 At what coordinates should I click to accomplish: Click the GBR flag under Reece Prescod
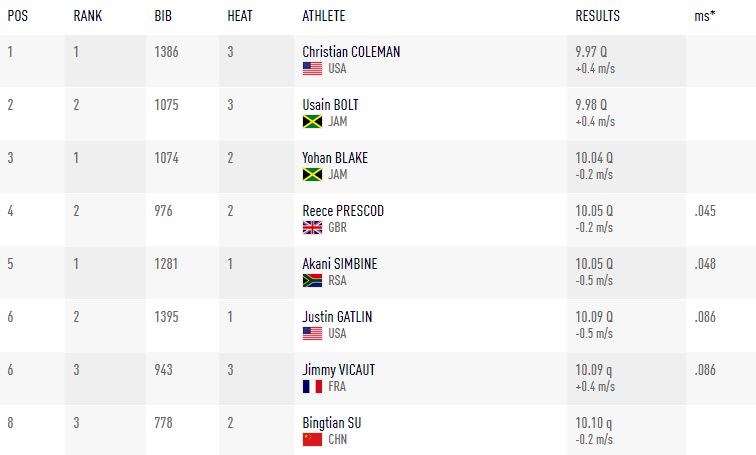coord(312,228)
